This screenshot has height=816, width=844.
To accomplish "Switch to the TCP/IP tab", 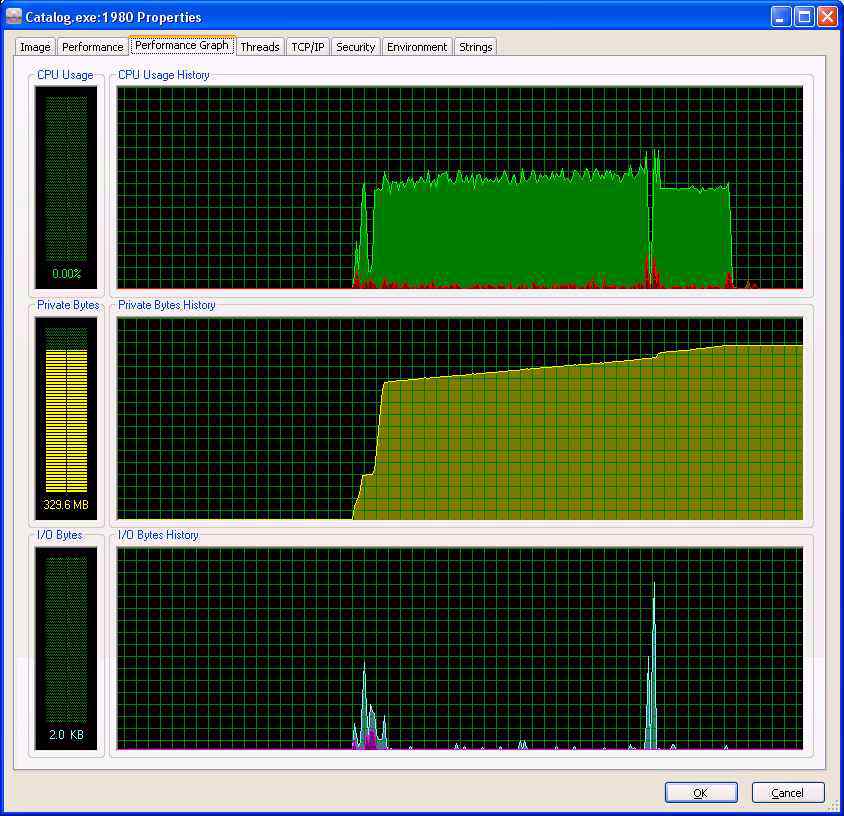I will (x=308, y=47).
